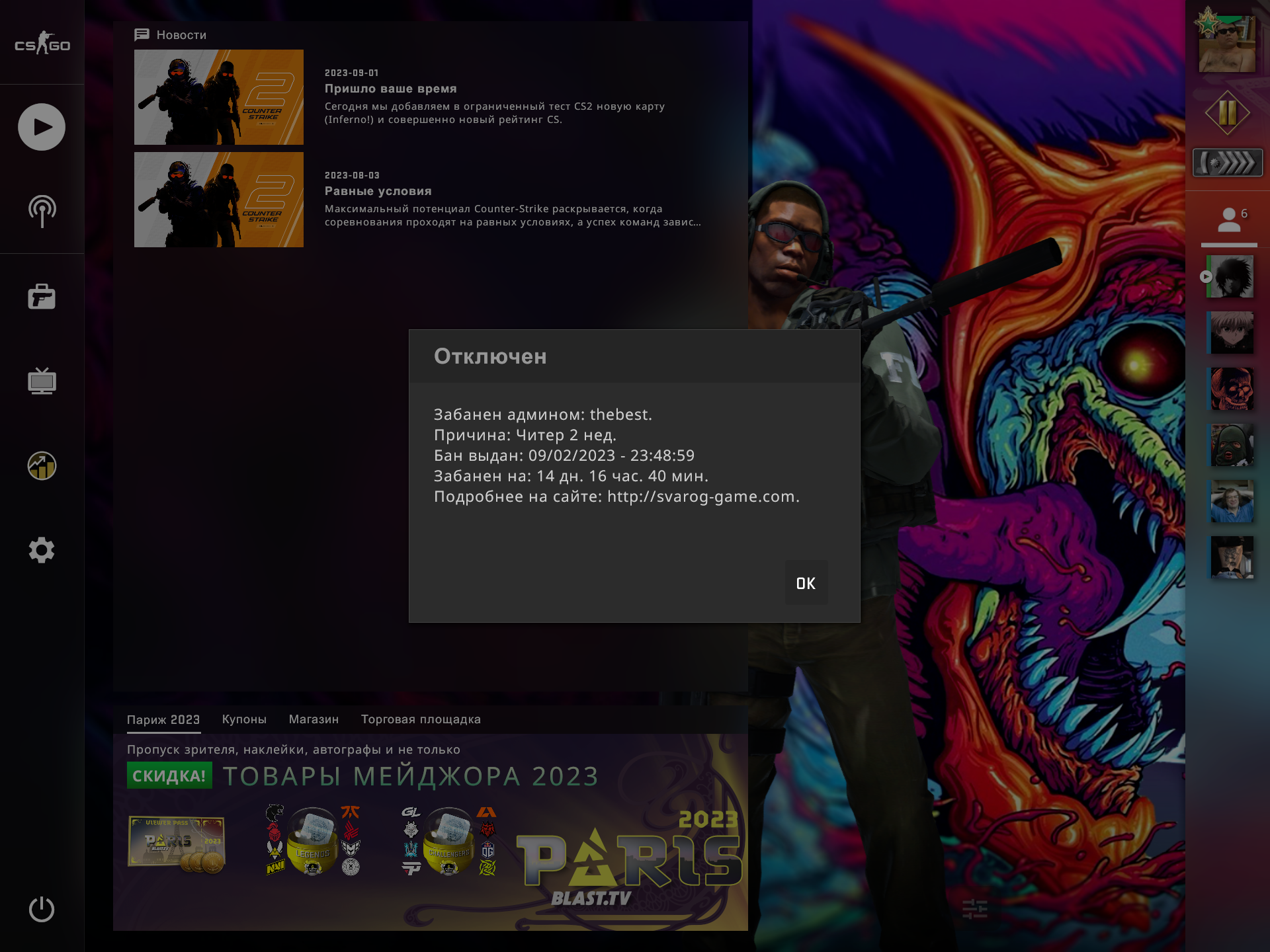Open the friends list icon showing 6
The width and height of the screenshot is (1270, 952).
pyautogui.click(x=1230, y=220)
